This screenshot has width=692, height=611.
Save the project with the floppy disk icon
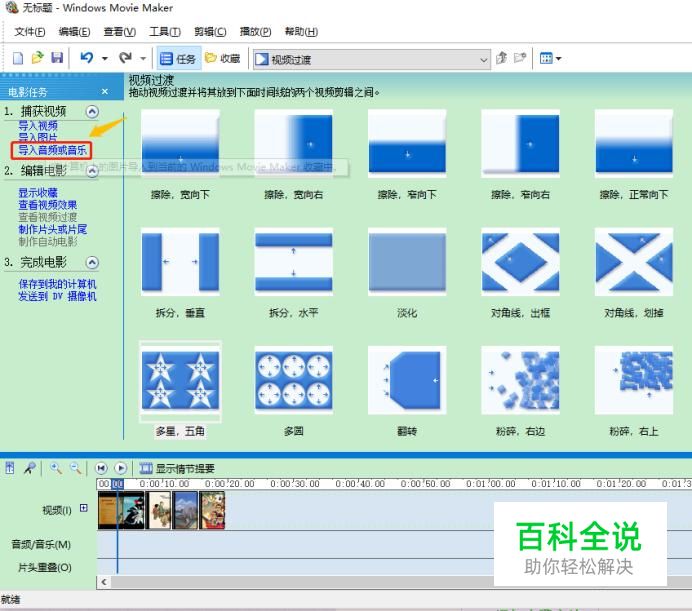pyautogui.click(x=57, y=58)
